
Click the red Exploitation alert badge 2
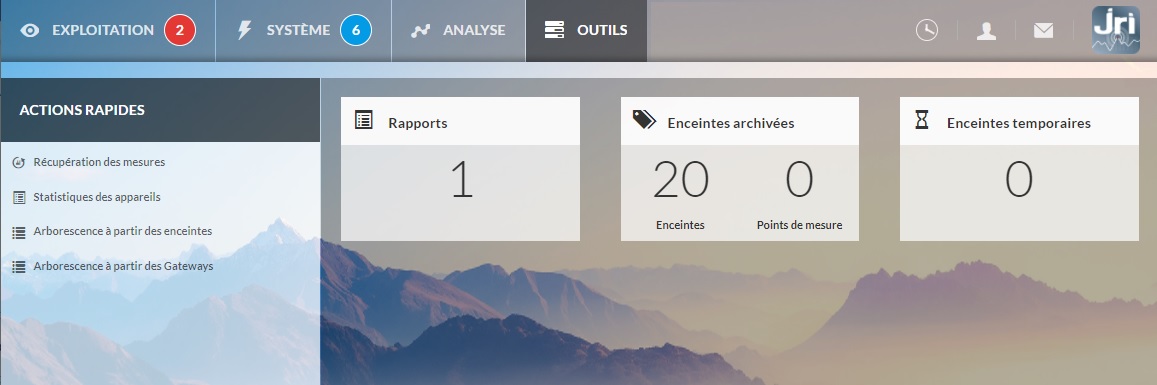(180, 30)
